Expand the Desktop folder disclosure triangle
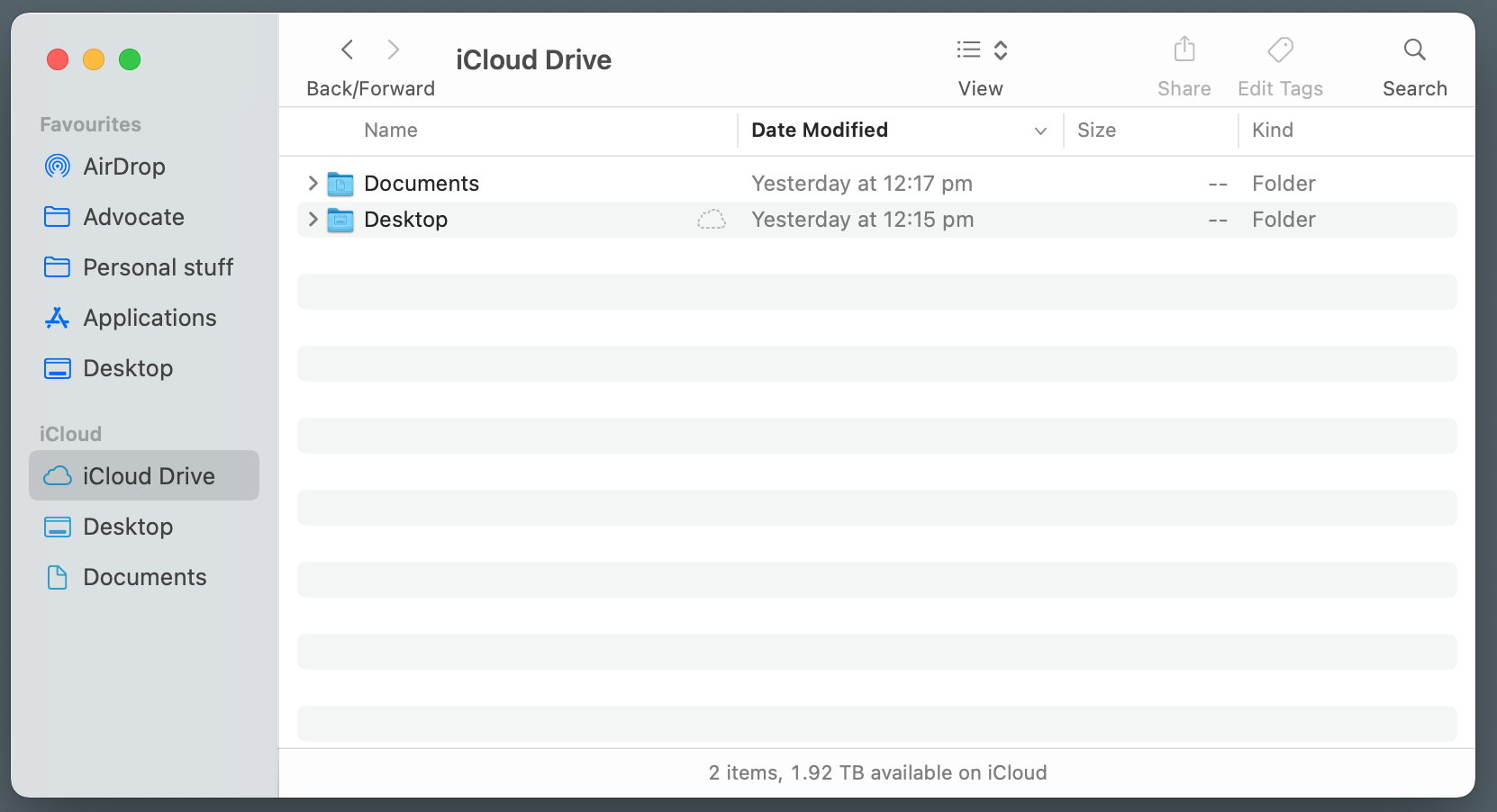 [312, 219]
